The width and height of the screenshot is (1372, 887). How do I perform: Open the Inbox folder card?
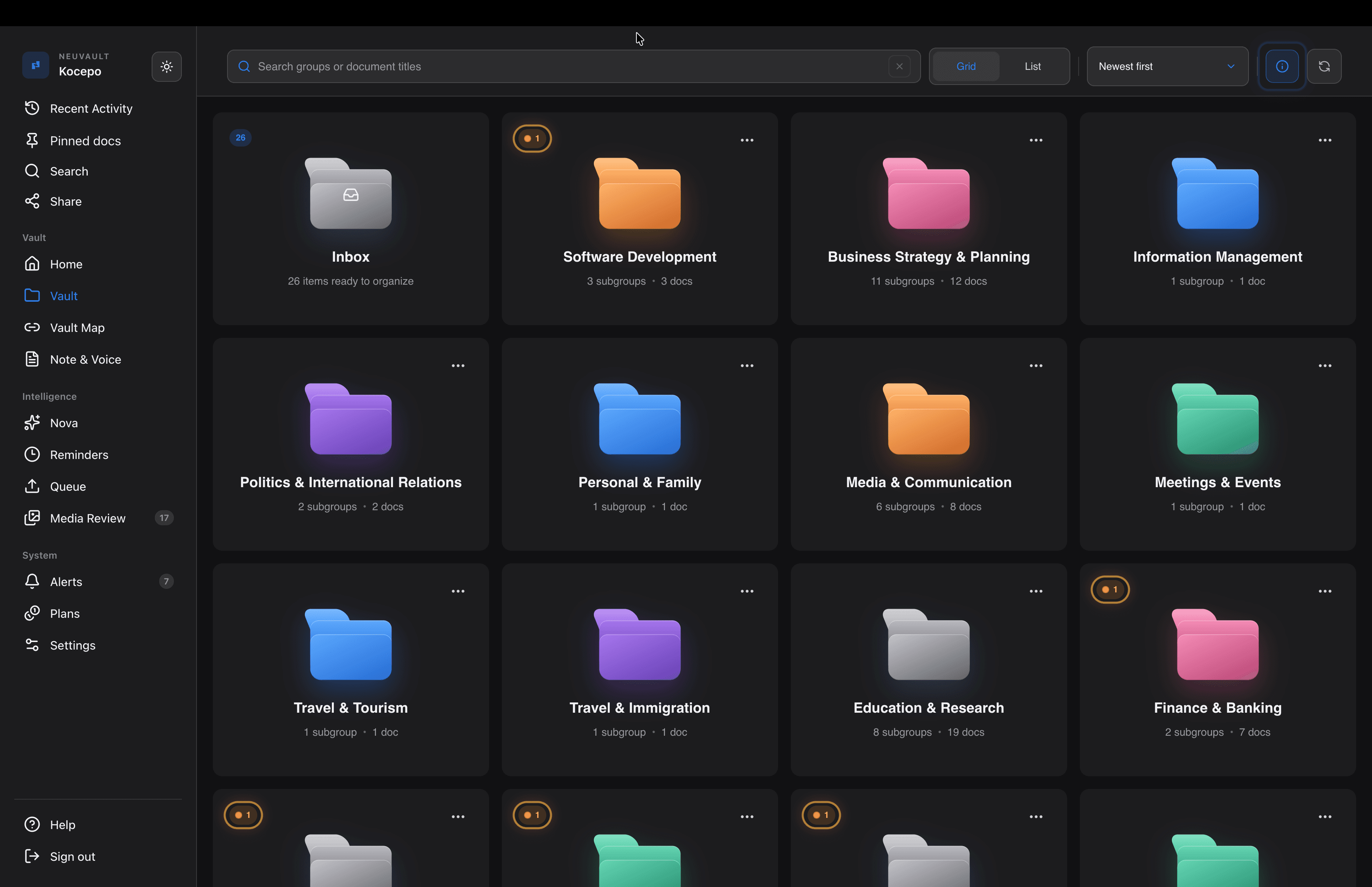tap(351, 219)
